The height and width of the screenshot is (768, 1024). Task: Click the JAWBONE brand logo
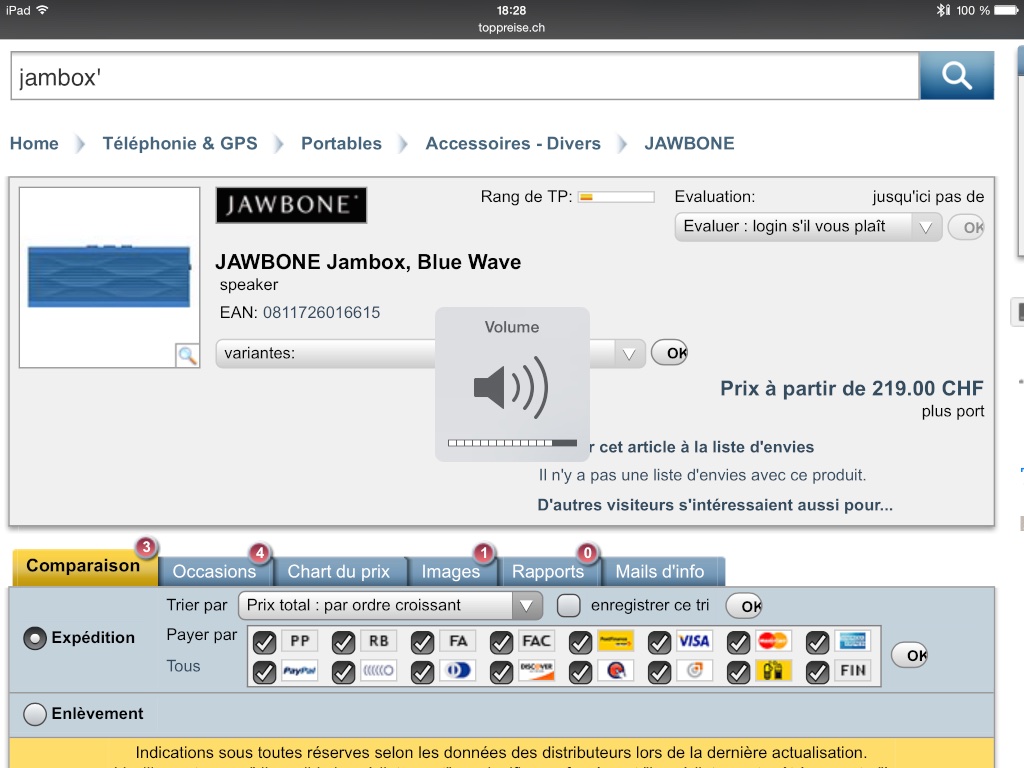click(291, 205)
